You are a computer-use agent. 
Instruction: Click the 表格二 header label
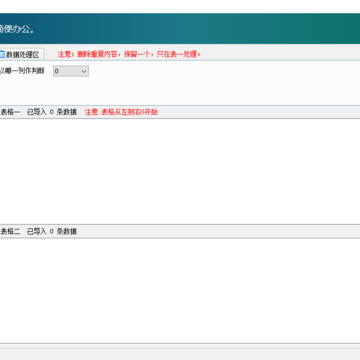10,231
